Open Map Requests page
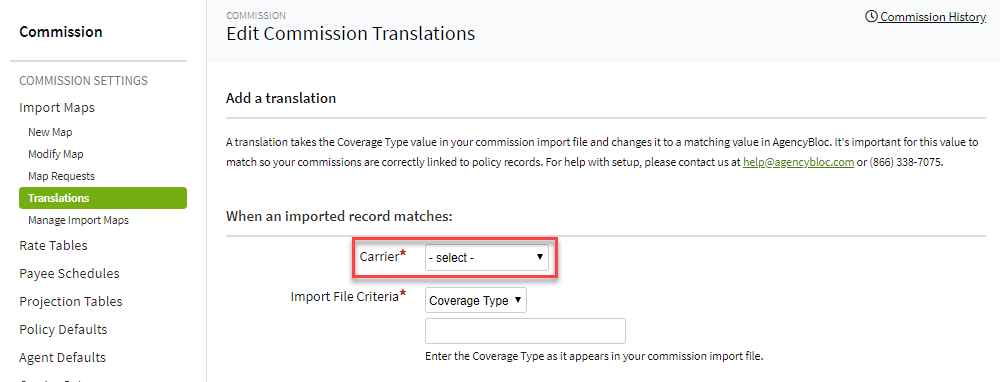Image resolution: width=1000 pixels, height=382 pixels. (x=61, y=176)
